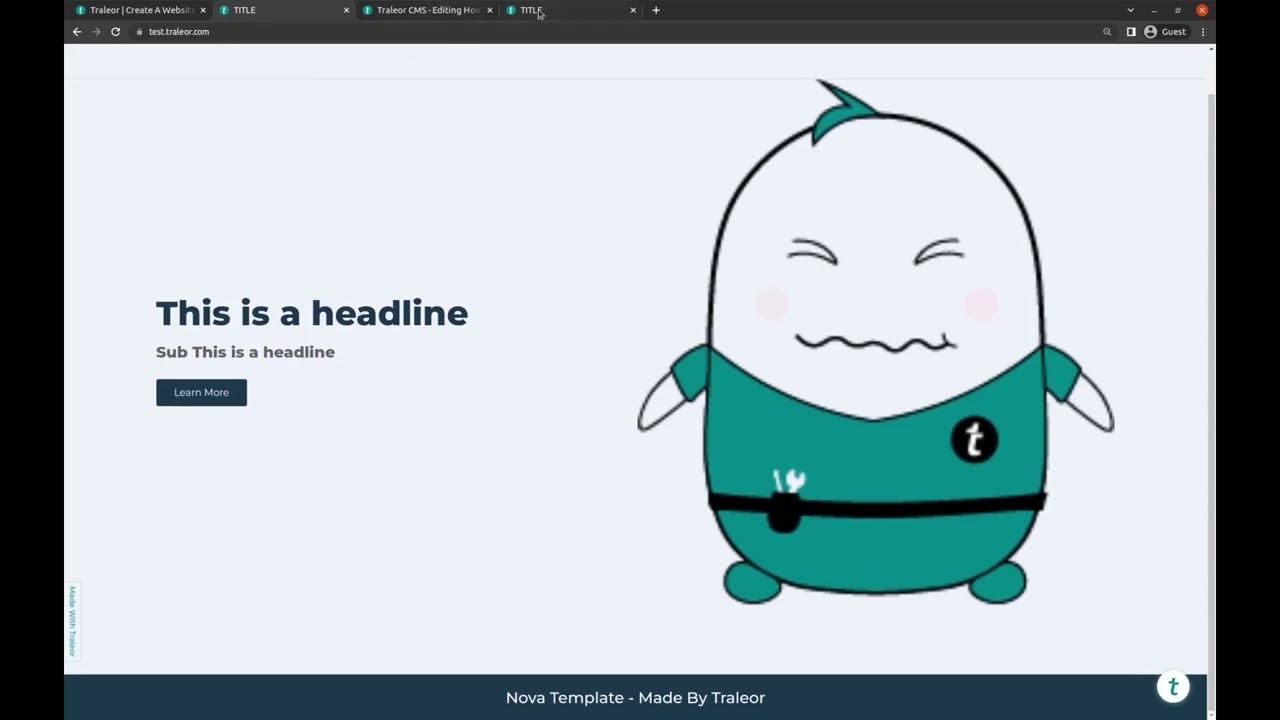
Task: Toggle the browser side panel icon
Action: 1131,32
